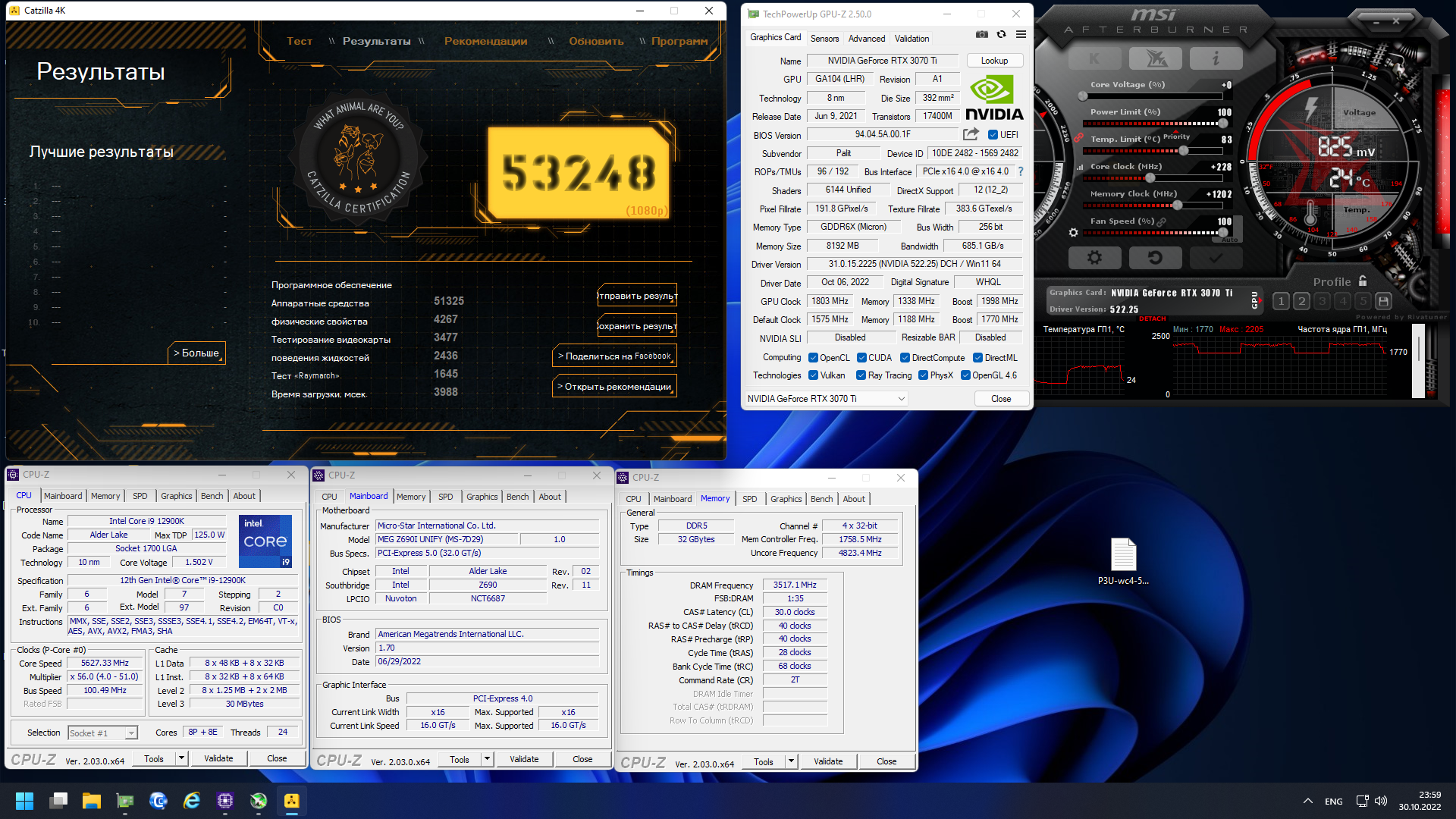Click the fan settings gear icon in Afterburner

pos(1073,233)
